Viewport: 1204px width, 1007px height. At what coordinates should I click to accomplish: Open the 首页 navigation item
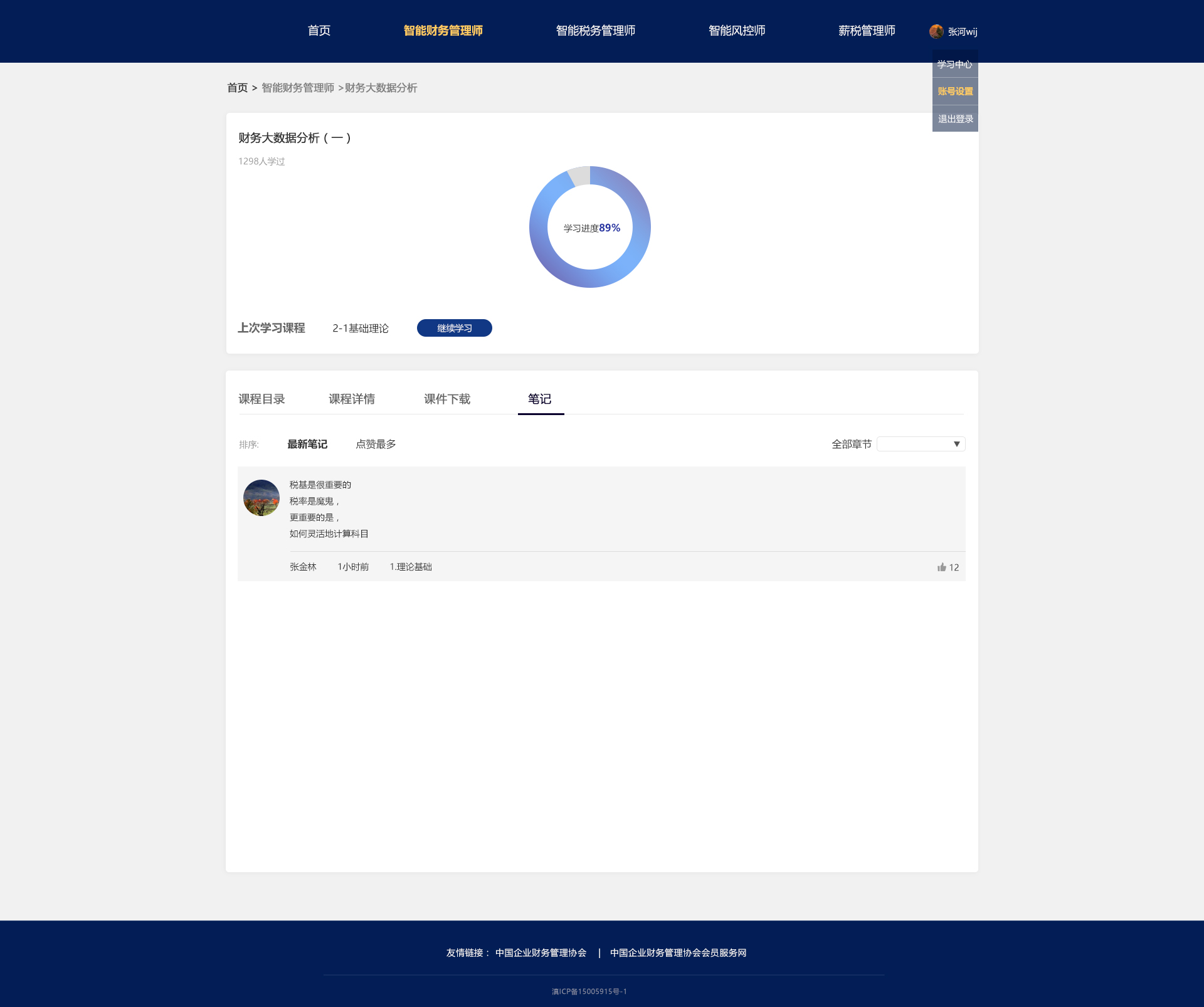pyautogui.click(x=319, y=31)
